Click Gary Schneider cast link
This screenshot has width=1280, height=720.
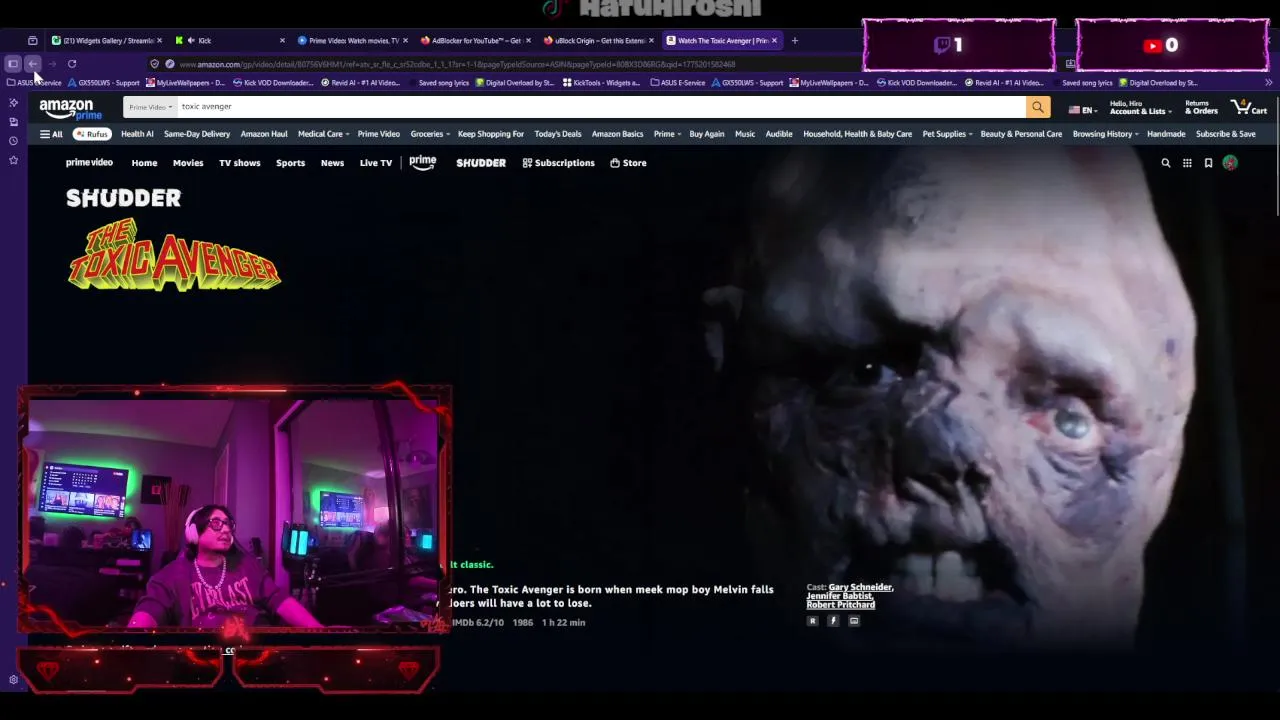861,588
